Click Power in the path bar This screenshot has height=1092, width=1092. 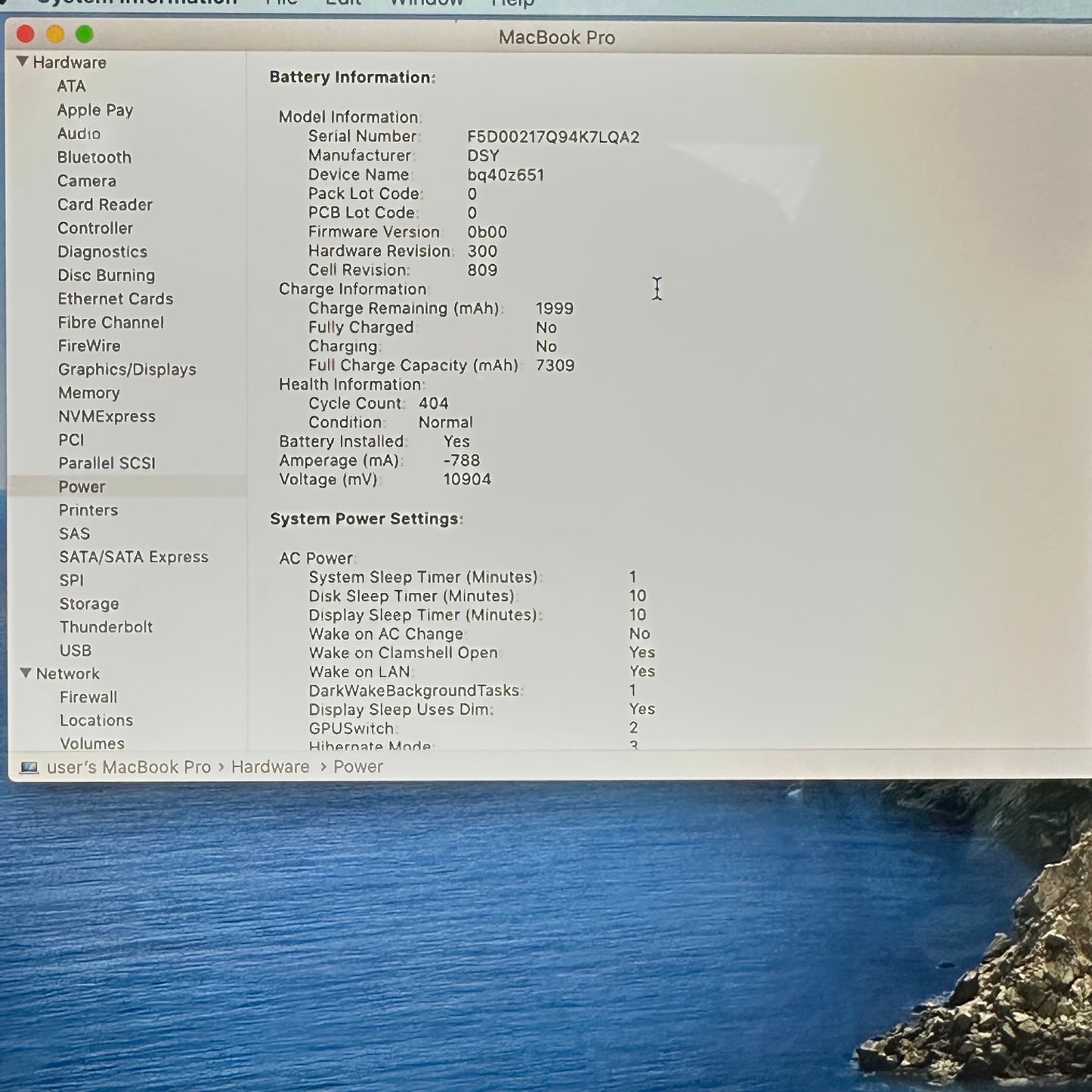(x=358, y=767)
